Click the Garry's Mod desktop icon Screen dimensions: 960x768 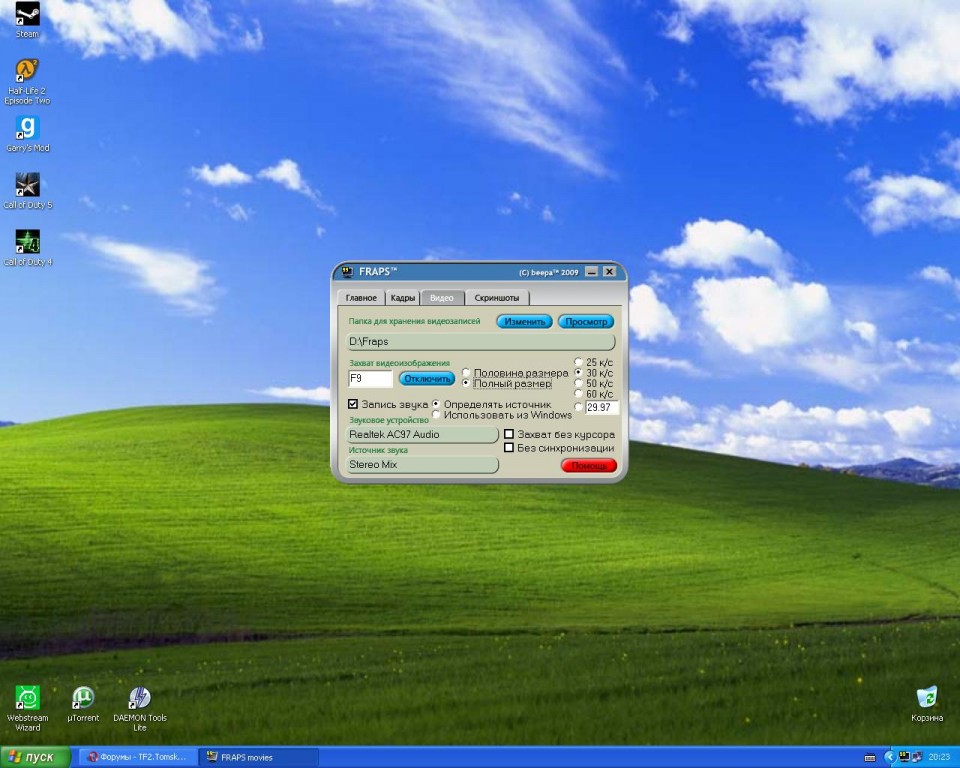[27, 129]
